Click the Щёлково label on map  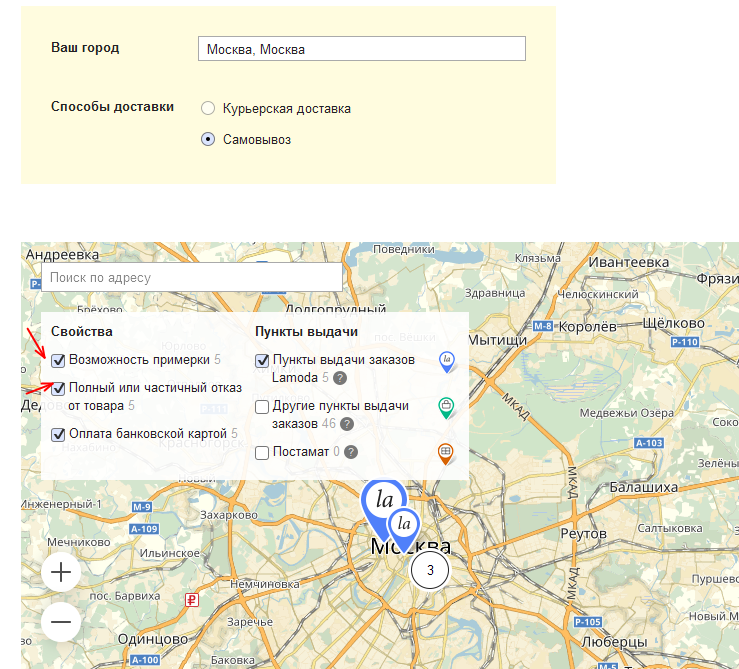point(673,323)
